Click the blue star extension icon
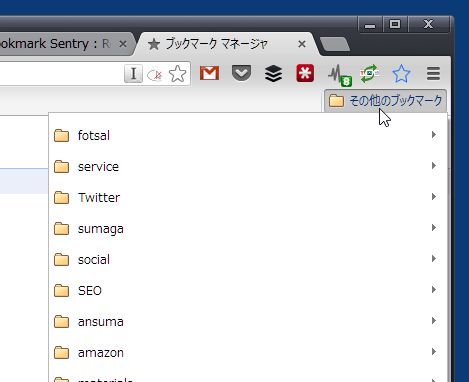 [401, 74]
